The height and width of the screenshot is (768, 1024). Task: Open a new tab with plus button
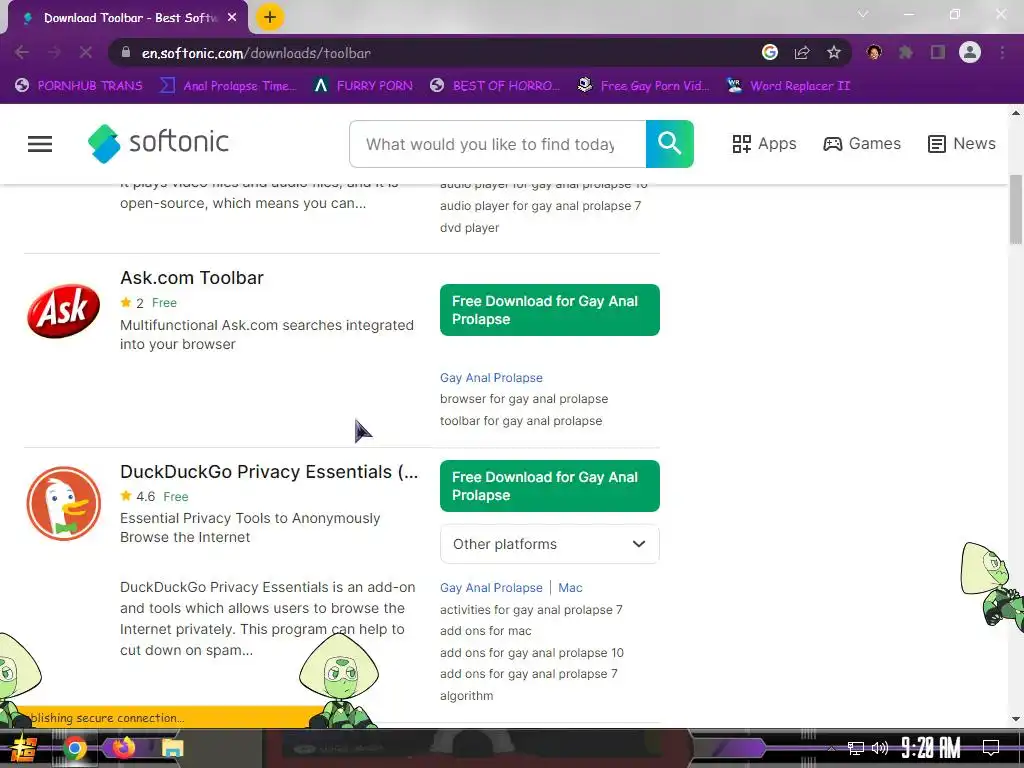(x=270, y=17)
